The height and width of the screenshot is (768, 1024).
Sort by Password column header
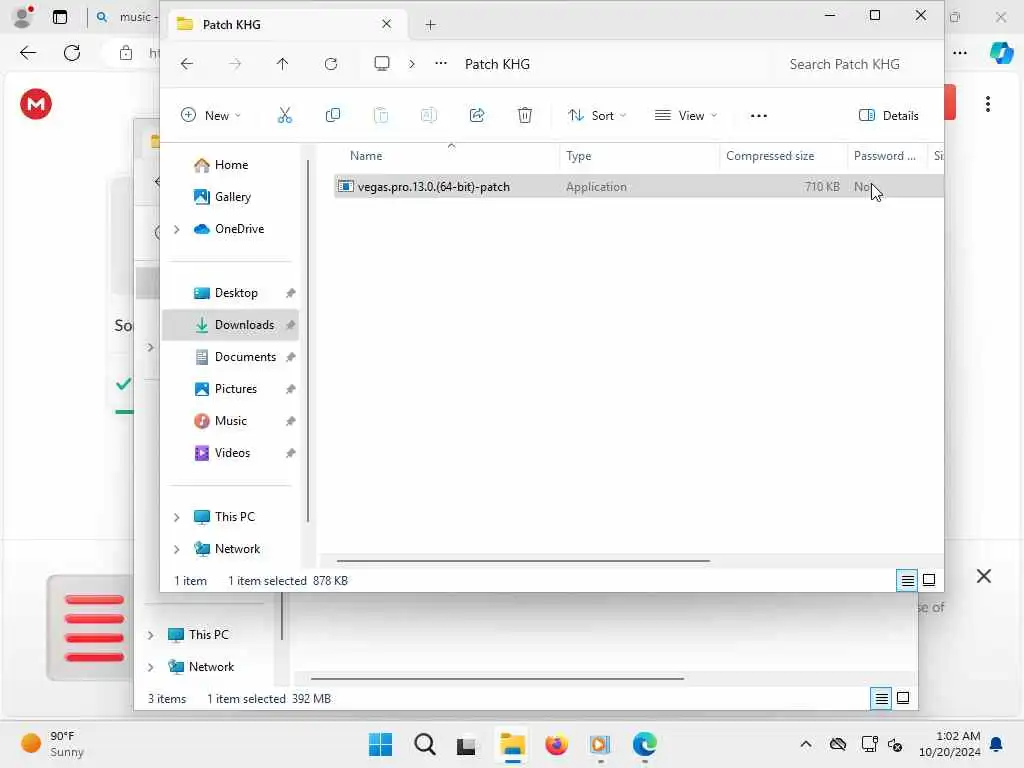(887, 156)
